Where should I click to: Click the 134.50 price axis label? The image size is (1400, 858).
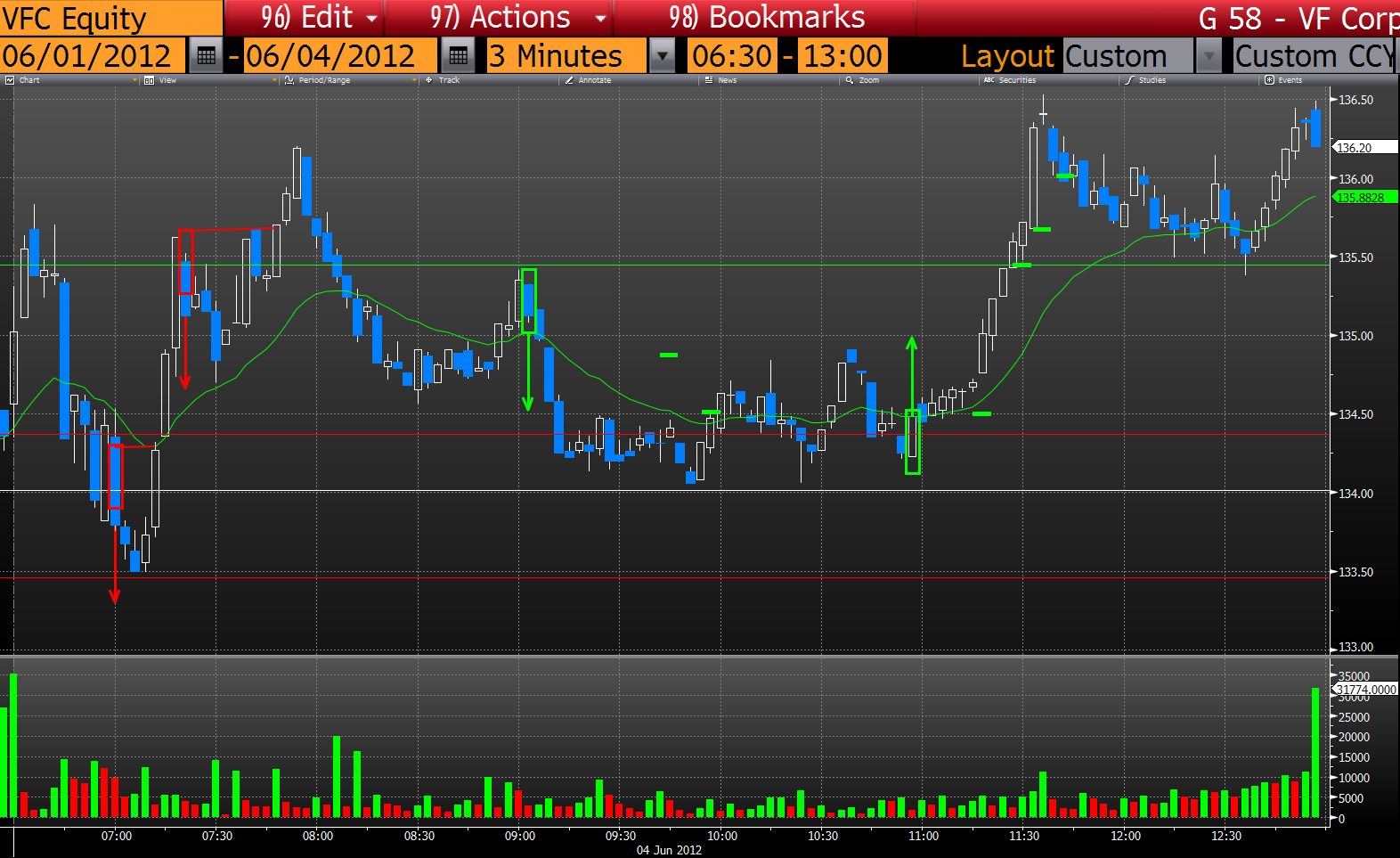click(x=1356, y=414)
